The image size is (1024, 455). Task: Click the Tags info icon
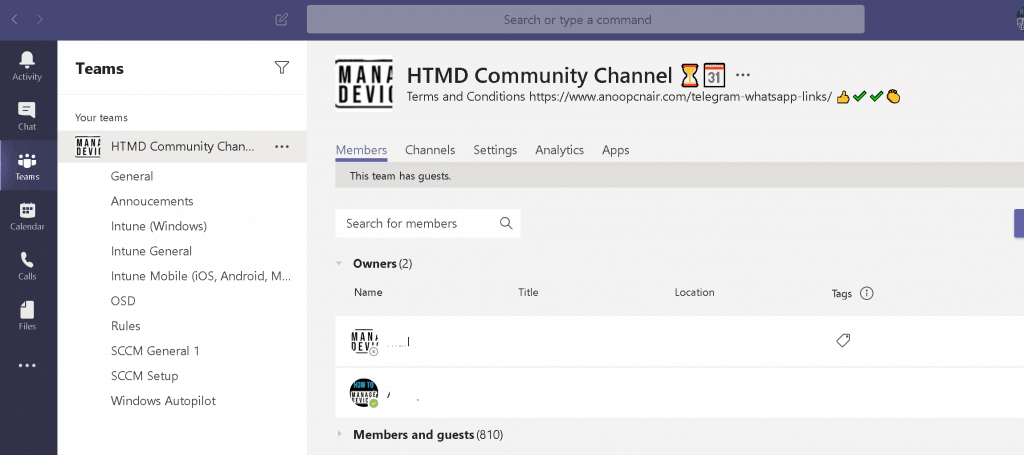coord(867,293)
